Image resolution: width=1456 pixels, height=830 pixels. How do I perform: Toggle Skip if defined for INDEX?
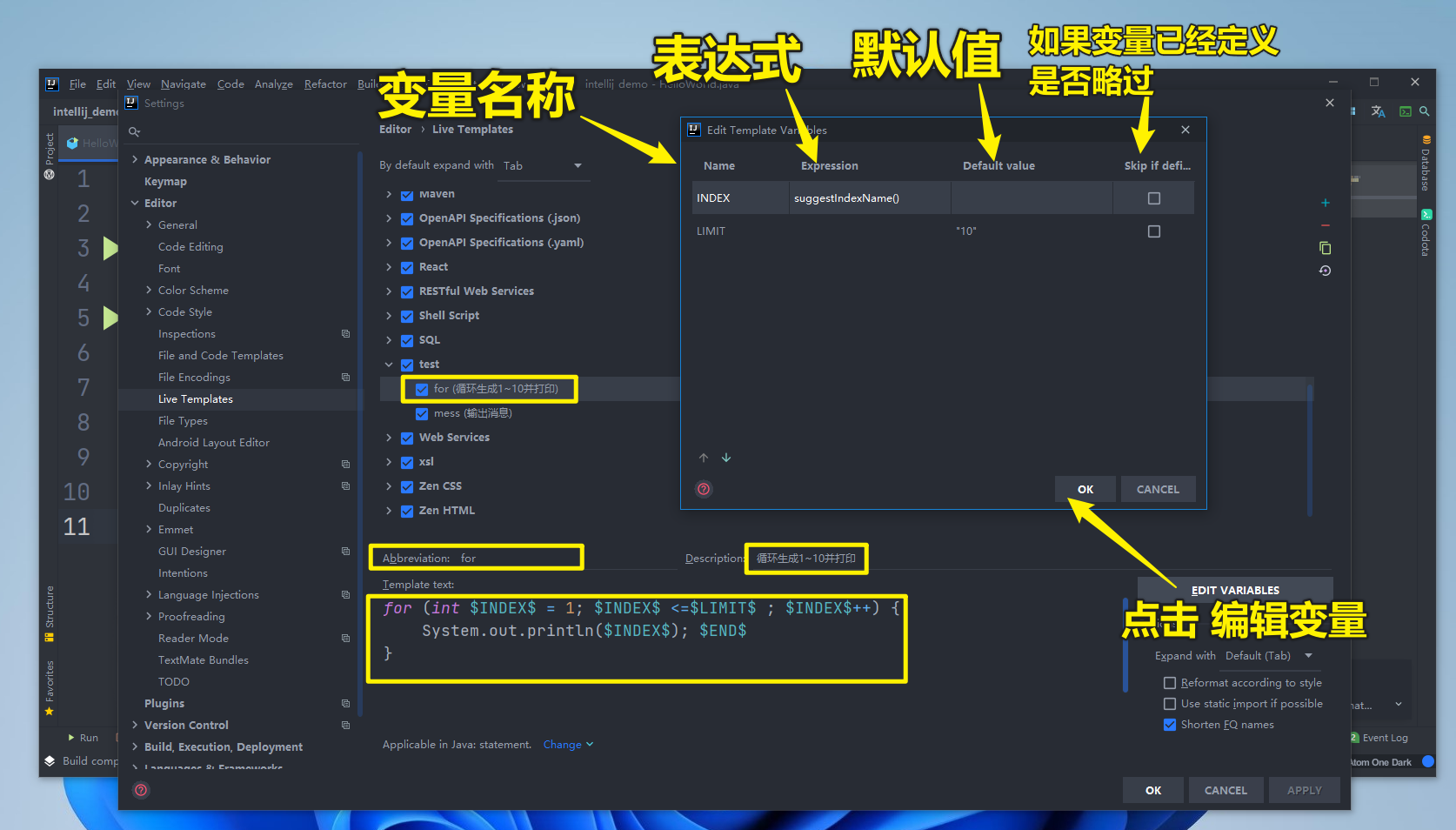(1154, 198)
